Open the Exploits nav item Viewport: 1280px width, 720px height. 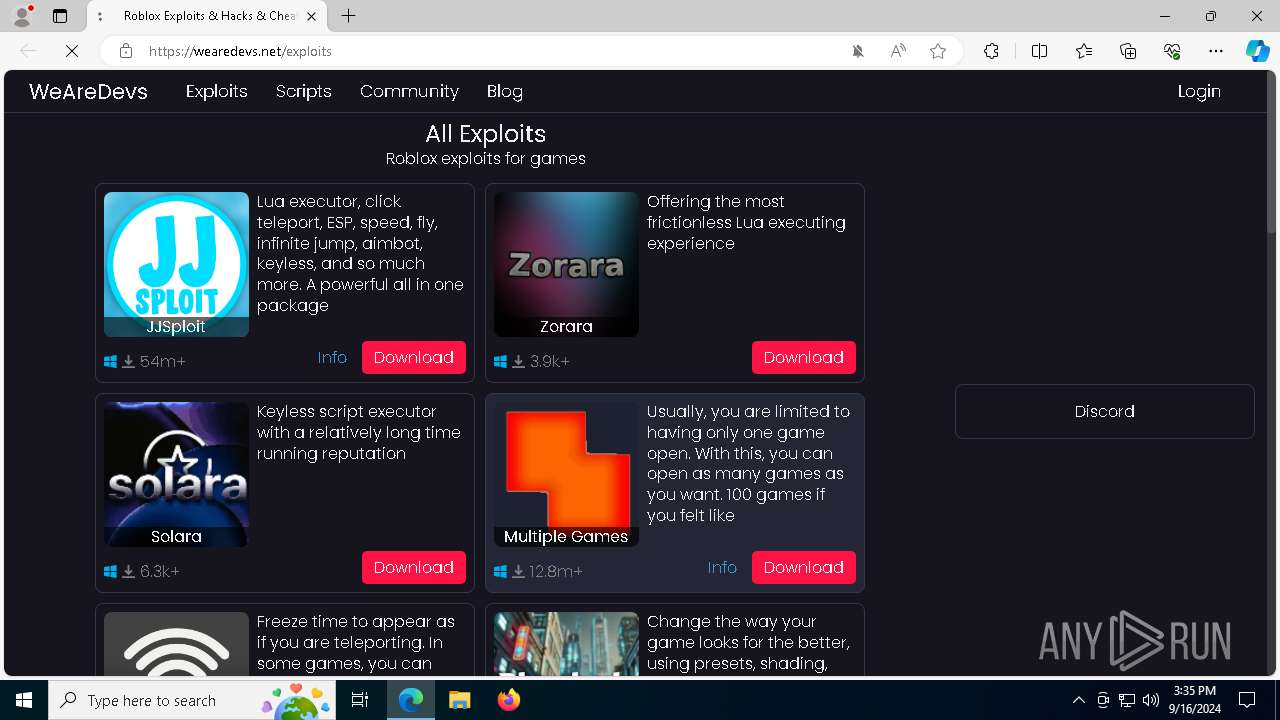[x=217, y=91]
